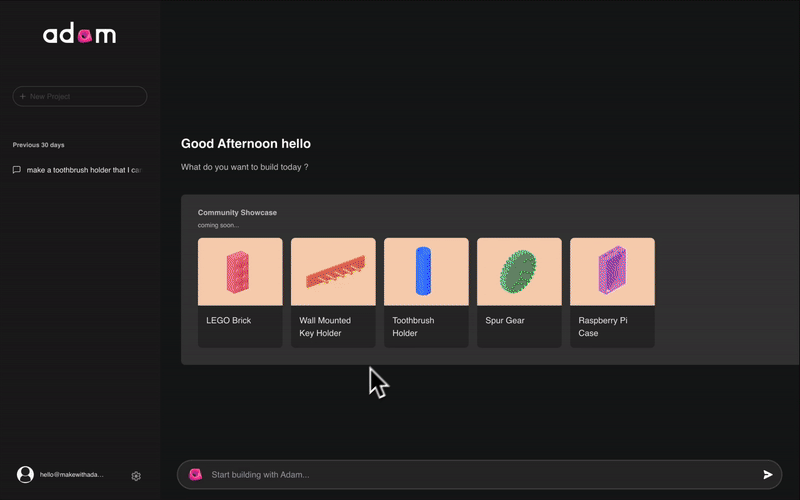Viewport: 800px width, 500px height.
Task: Select the Raspberry Pi Case thumbnail
Action: coord(612,271)
